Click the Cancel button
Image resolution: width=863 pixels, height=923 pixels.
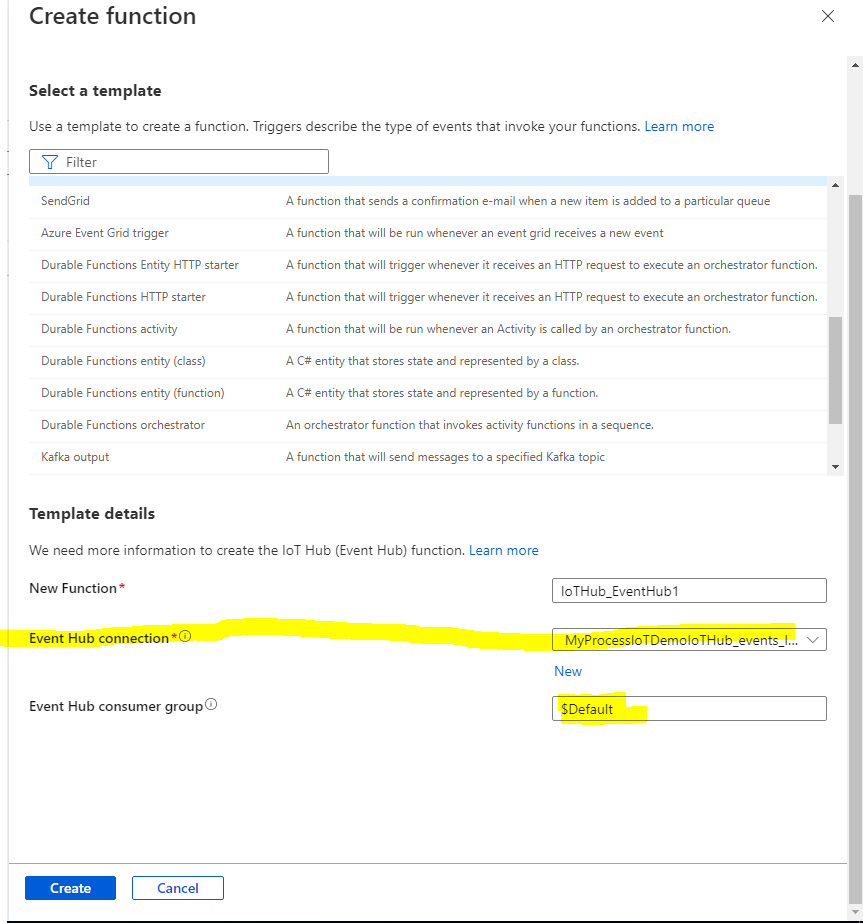(177, 887)
